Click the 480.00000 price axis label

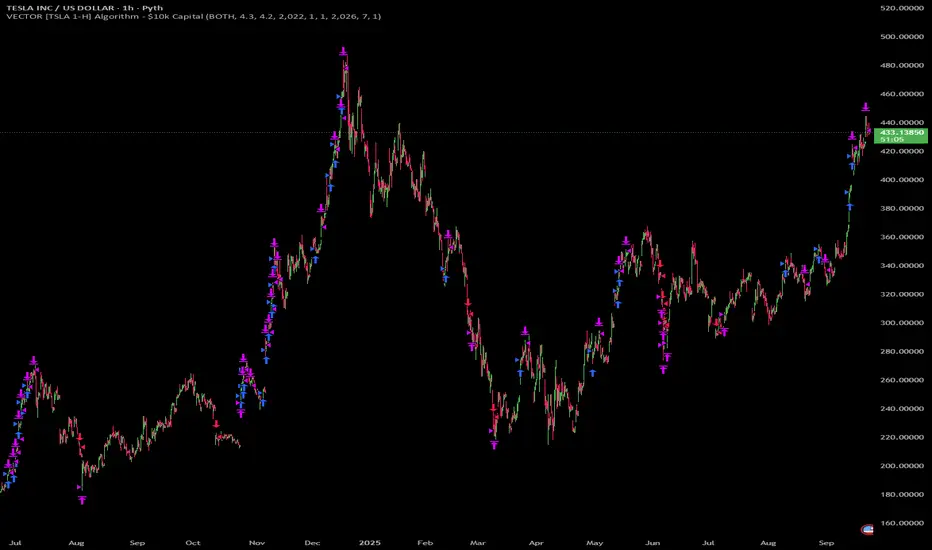point(902,65)
